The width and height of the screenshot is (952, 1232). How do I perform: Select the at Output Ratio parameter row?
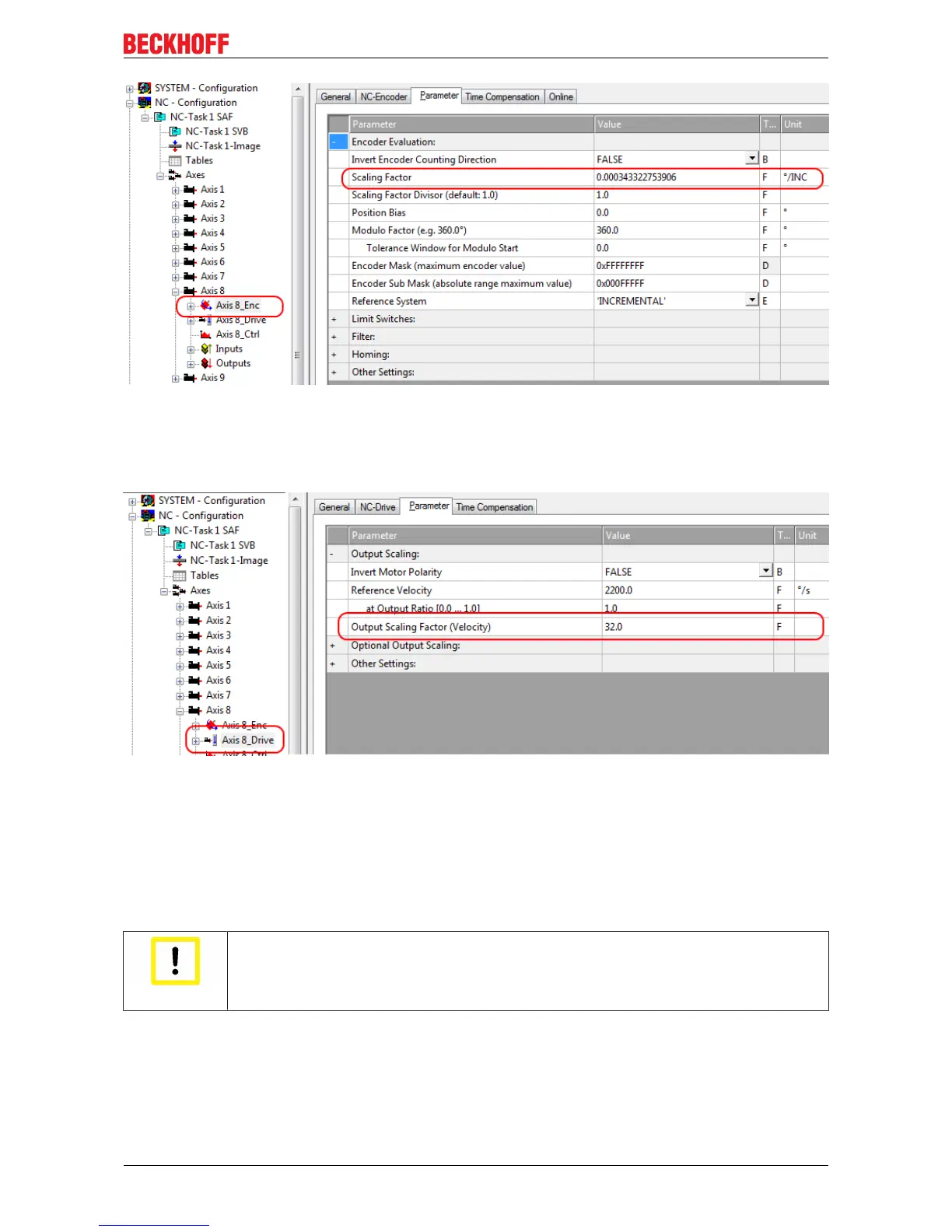coord(577,608)
